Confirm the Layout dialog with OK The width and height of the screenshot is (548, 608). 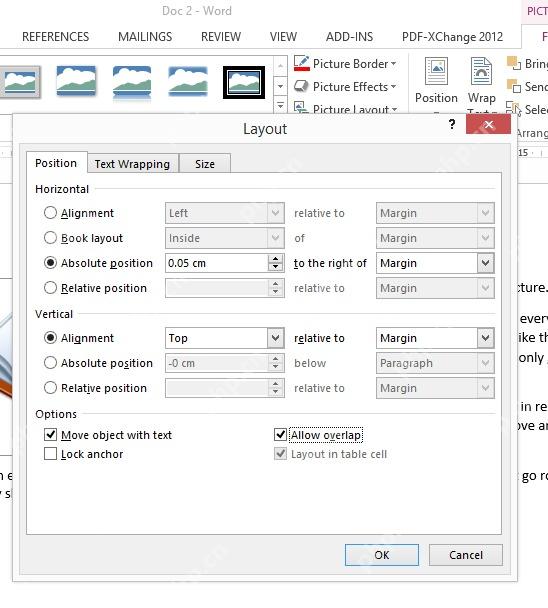[382, 555]
